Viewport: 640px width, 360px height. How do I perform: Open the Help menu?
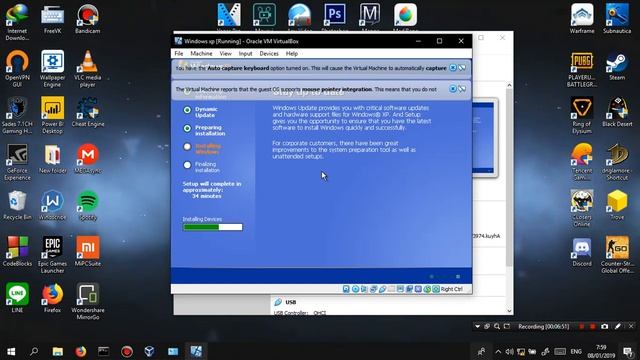(x=291, y=53)
